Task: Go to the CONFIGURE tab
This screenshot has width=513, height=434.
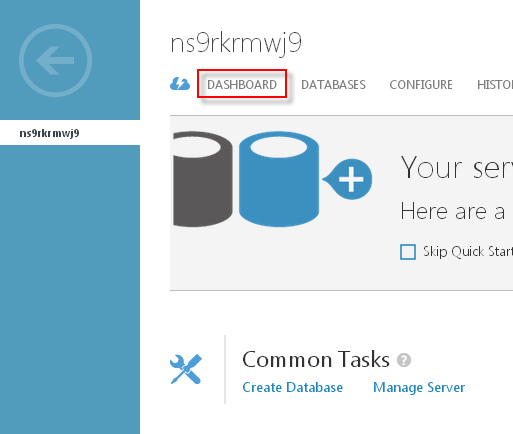Action: point(421,85)
